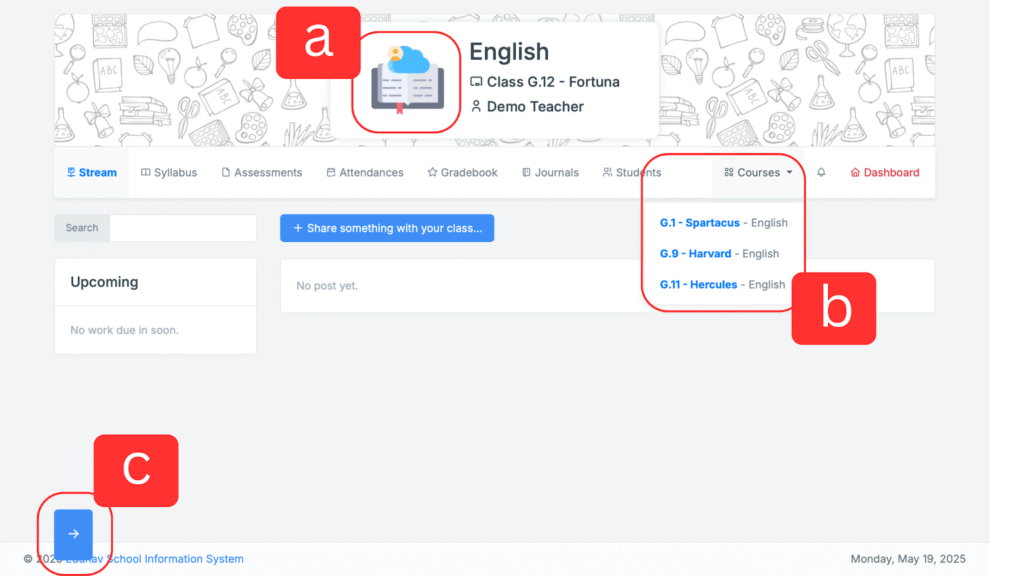Click the Search input field

coord(182,228)
